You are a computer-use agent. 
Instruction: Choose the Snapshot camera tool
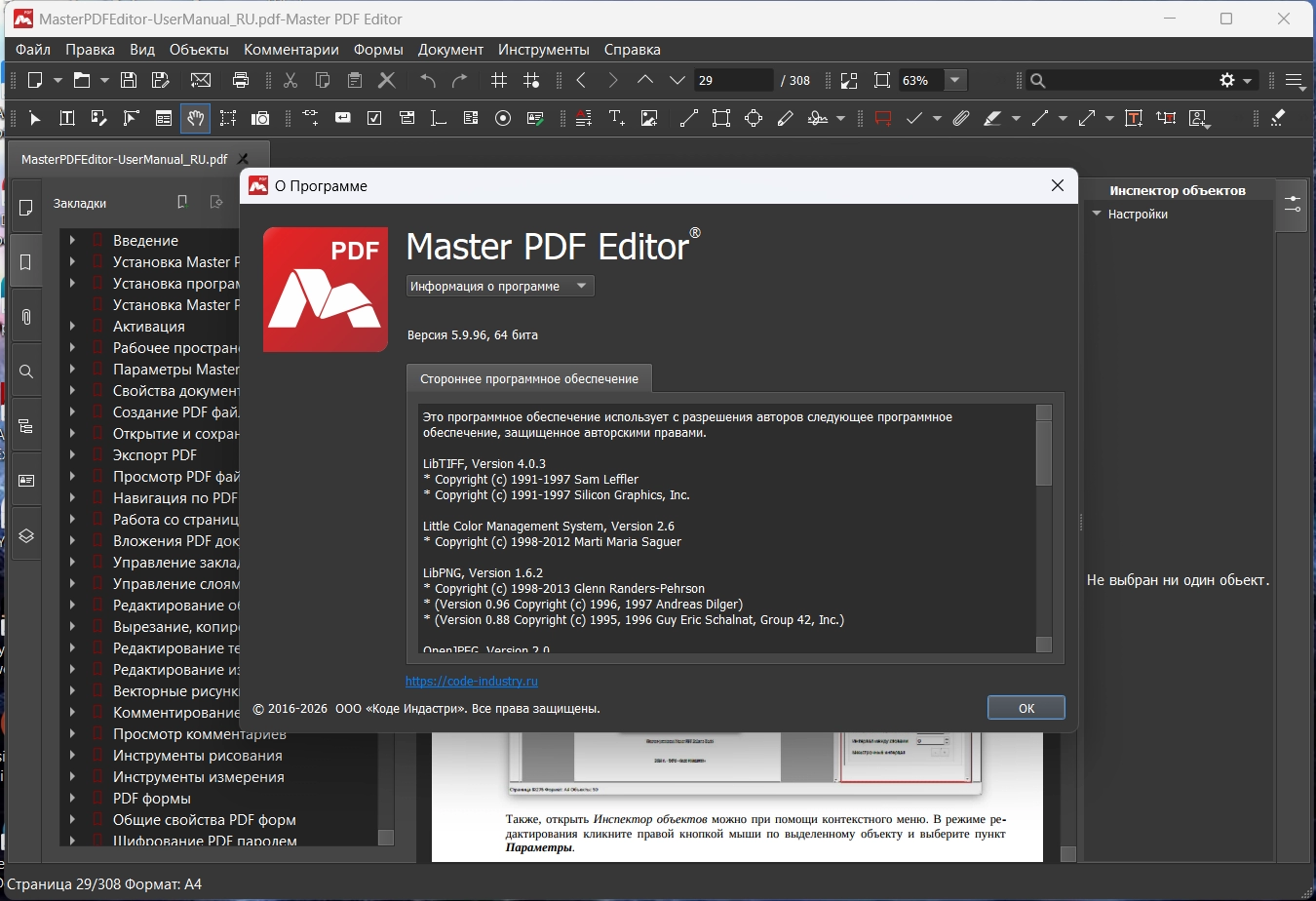[x=260, y=118]
